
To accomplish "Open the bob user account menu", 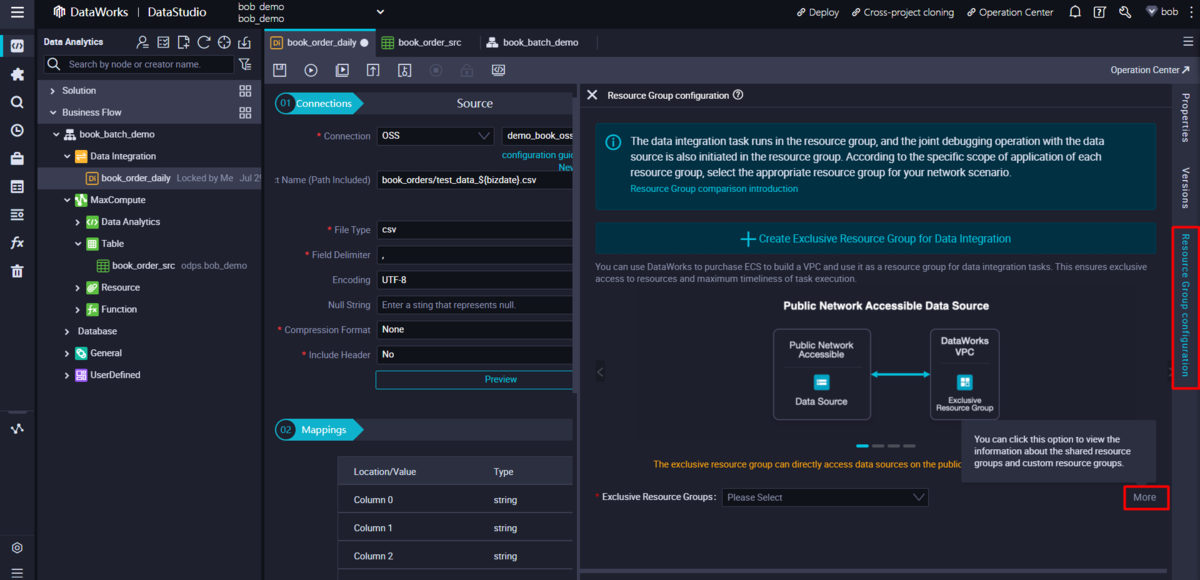I will coord(1161,12).
